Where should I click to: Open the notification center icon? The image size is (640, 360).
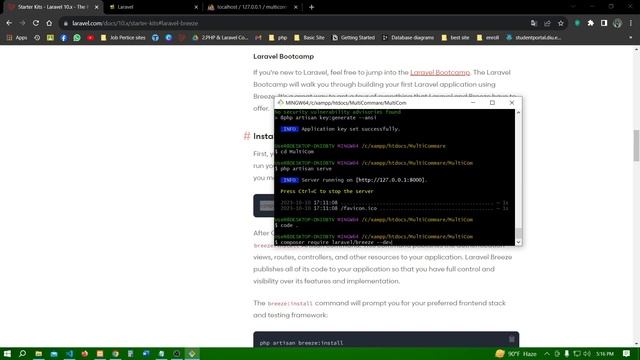[627, 353]
